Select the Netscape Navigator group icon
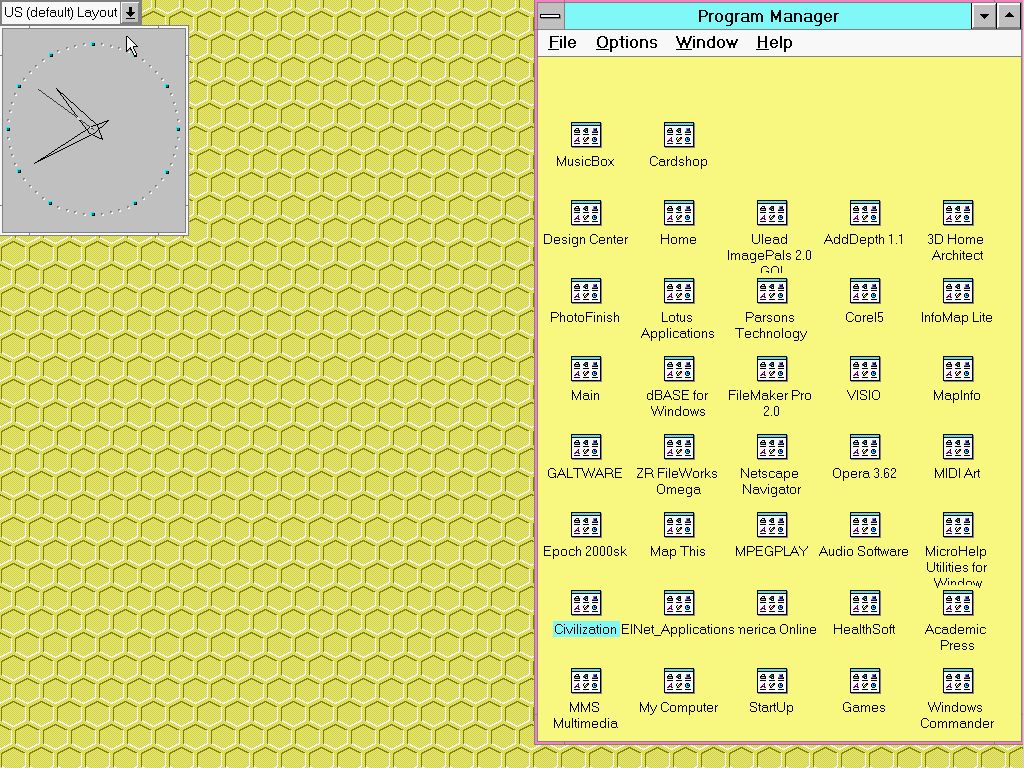Image resolution: width=1024 pixels, height=768 pixels. point(771,447)
